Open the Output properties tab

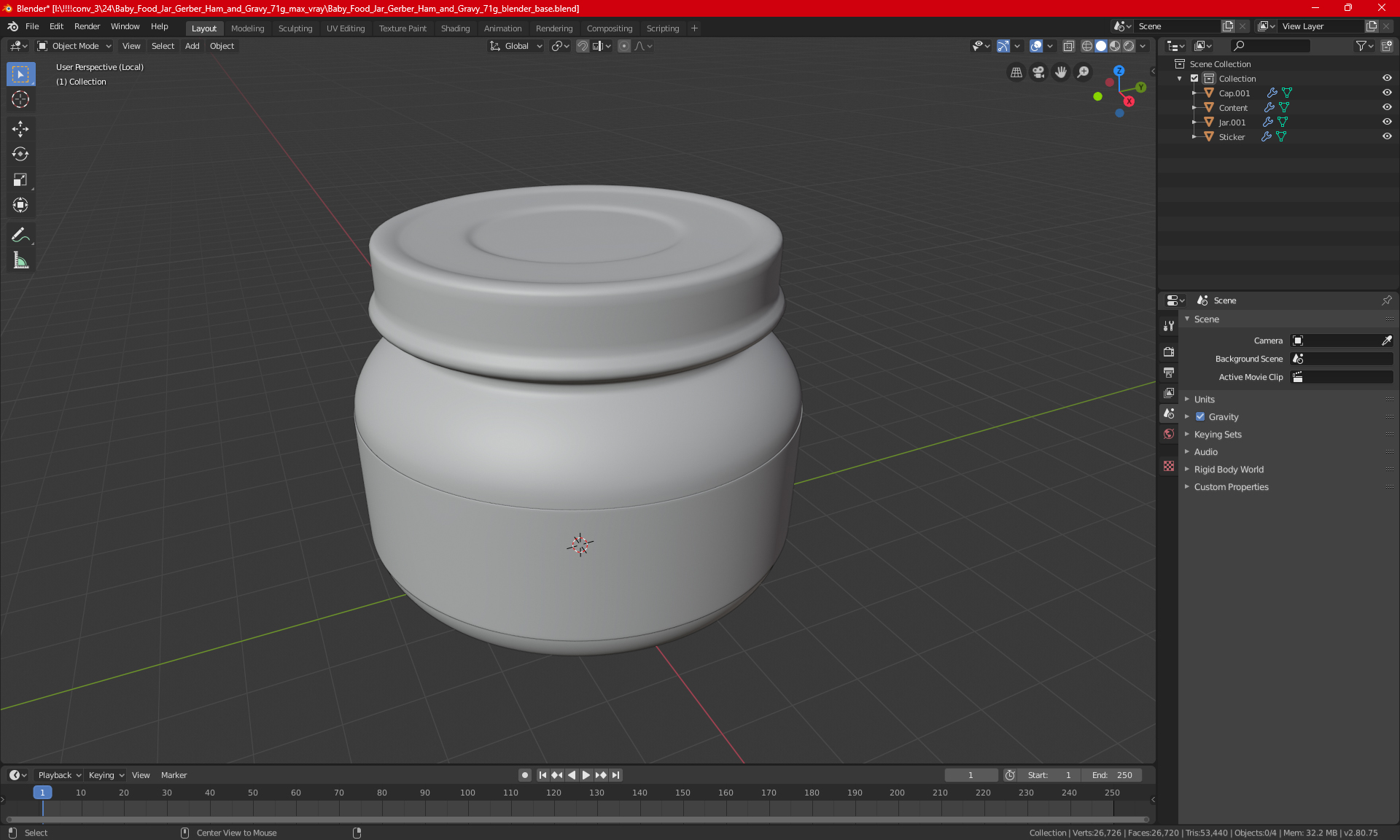click(x=1169, y=373)
